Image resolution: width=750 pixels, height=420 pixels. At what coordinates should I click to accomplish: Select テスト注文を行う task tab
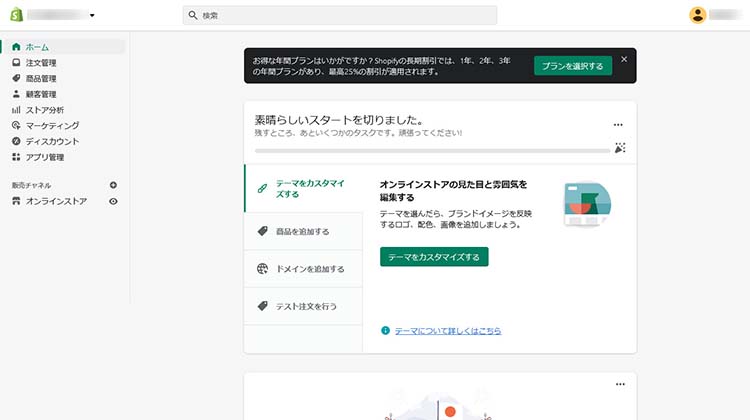coord(303,306)
